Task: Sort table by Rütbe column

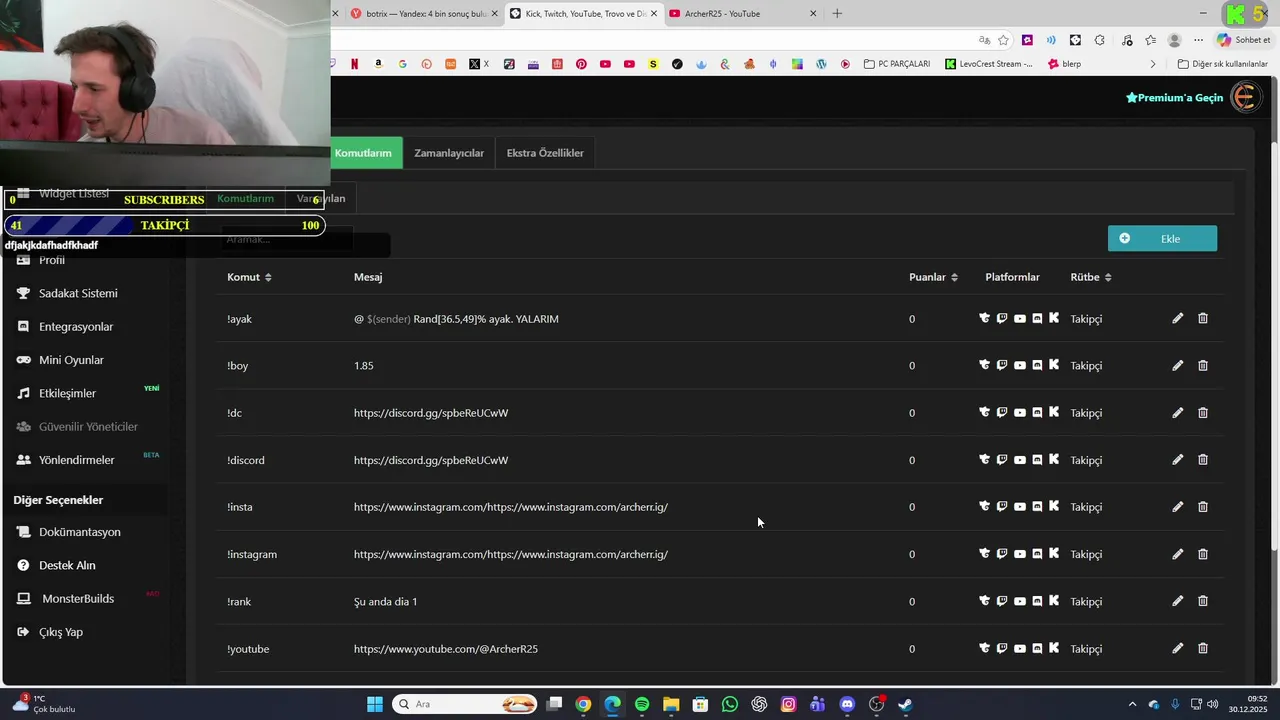Action: (1091, 277)
